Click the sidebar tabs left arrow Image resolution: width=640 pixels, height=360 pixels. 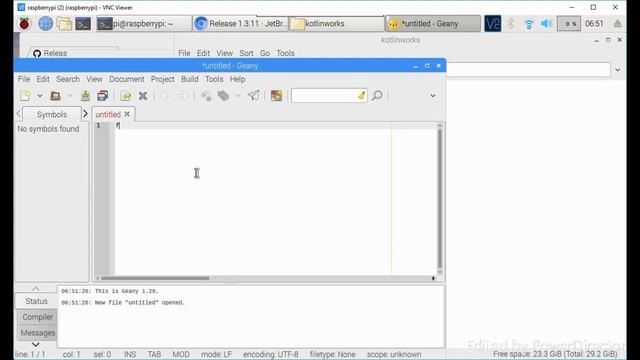[18, 114]
